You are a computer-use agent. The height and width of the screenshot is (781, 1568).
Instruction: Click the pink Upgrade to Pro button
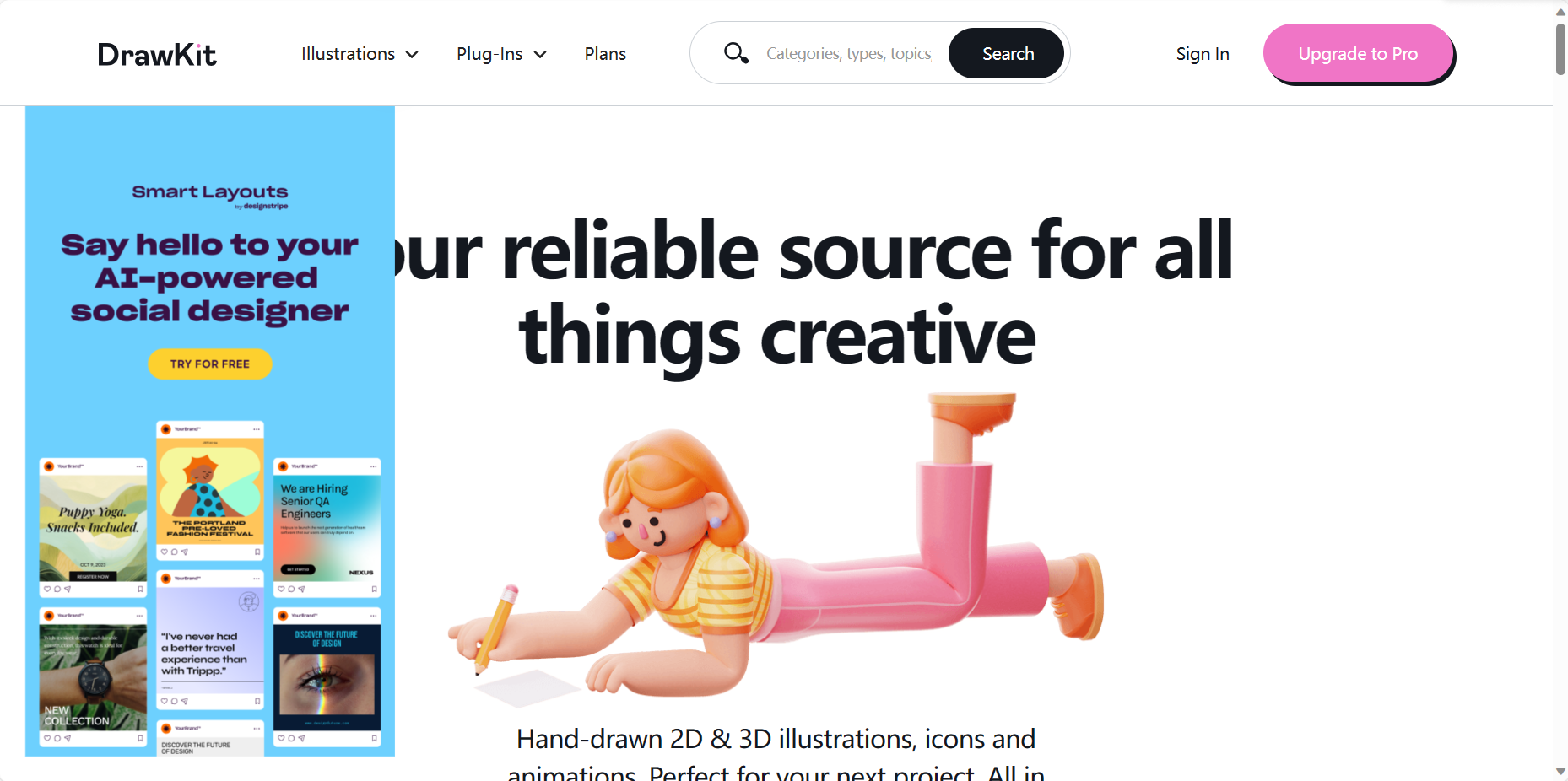[1358, 54]
